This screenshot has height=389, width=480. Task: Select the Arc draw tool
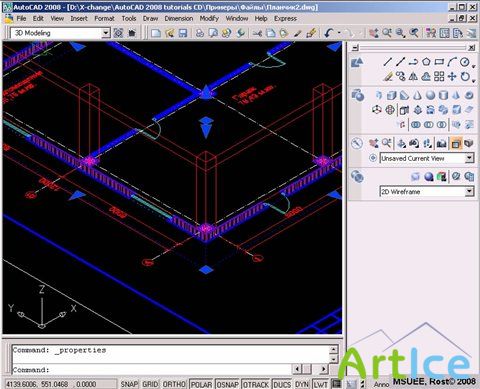tap(452, 62)
